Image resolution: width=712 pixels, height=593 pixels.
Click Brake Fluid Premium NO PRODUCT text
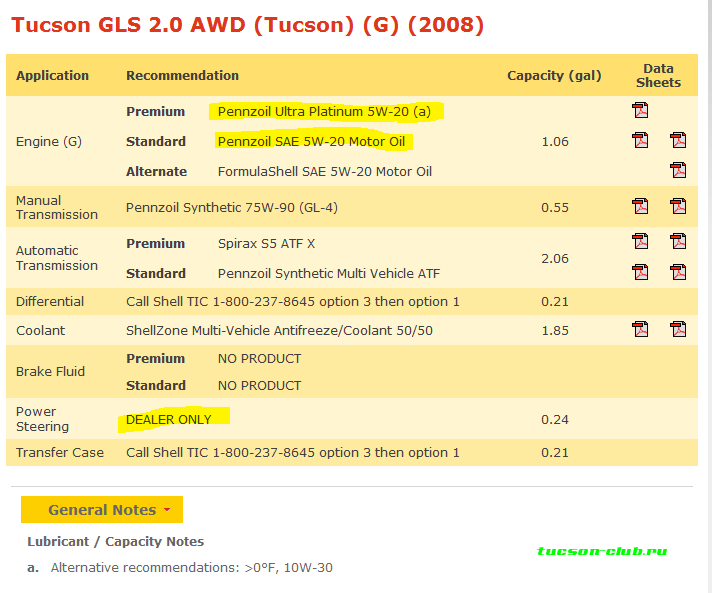(259, 359)
